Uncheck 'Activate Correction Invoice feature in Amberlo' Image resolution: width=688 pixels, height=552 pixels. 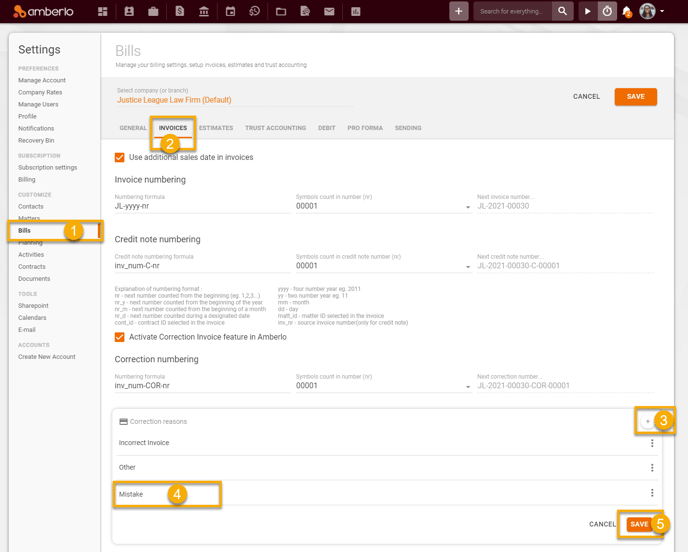point(120,337)
